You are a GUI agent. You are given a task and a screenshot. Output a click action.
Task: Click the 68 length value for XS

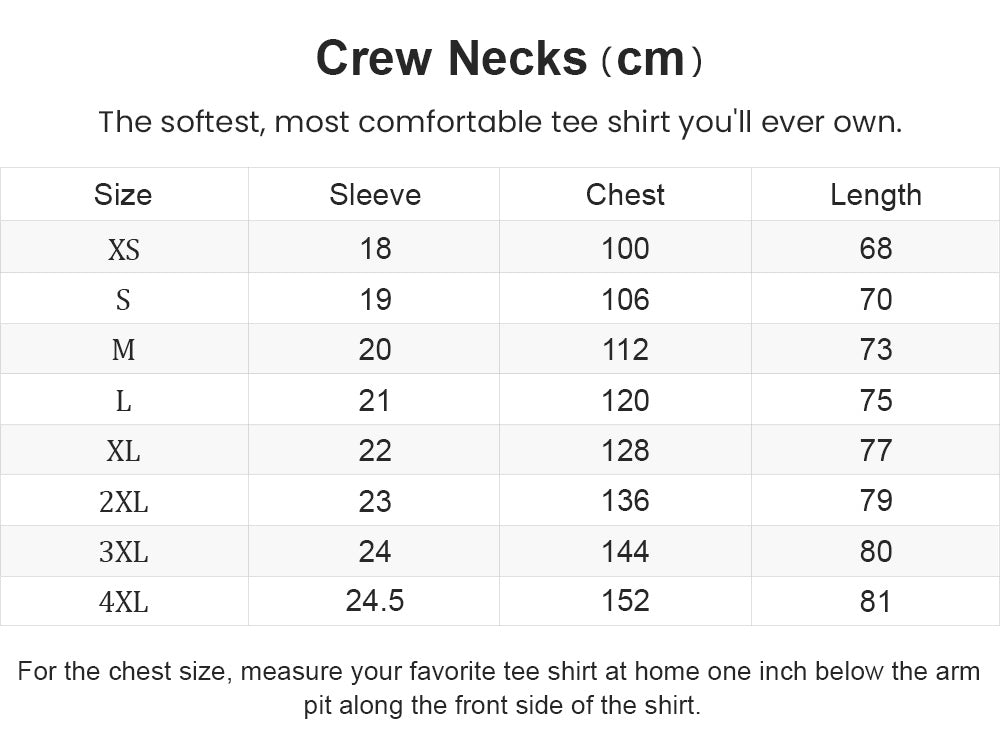click(876, 248)
